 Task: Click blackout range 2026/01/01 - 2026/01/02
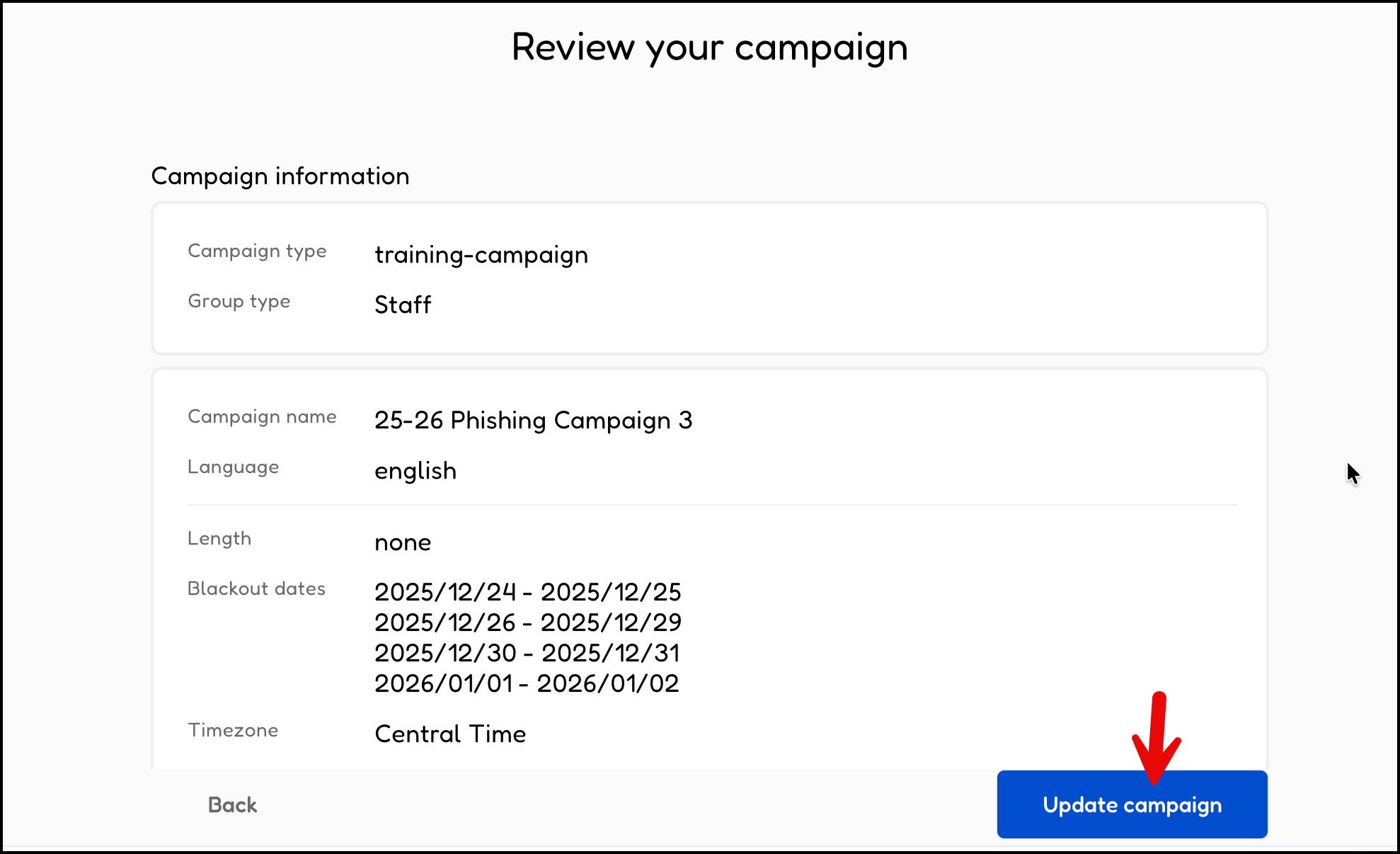tap(527, 683)
